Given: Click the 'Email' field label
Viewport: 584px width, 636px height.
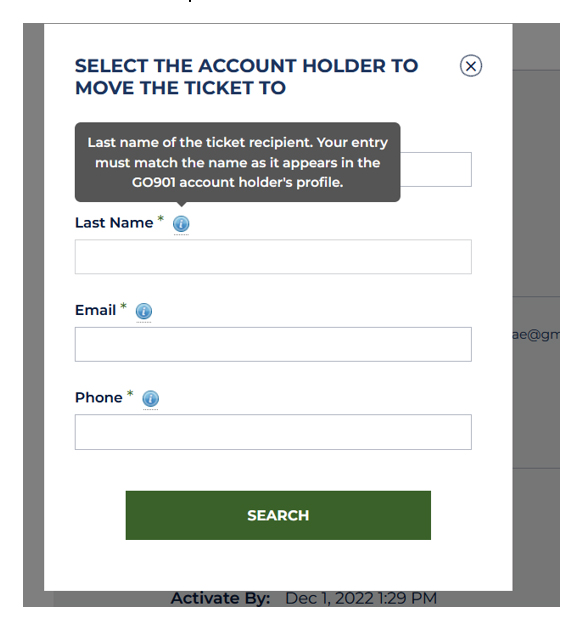Looking at the screenshot, I should 95,310.
